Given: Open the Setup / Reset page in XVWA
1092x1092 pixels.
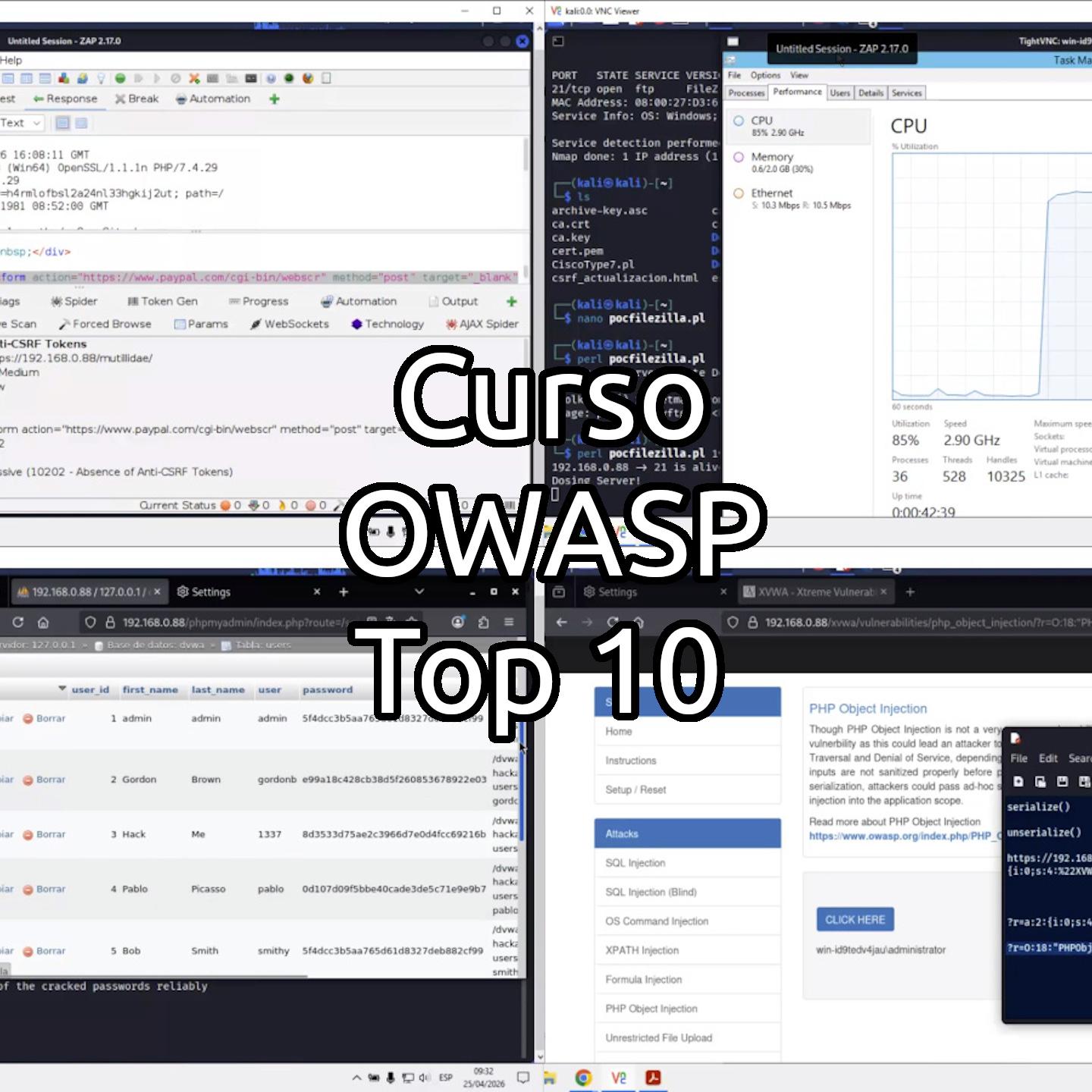Looking at the screenshot, I should point(688,789).
